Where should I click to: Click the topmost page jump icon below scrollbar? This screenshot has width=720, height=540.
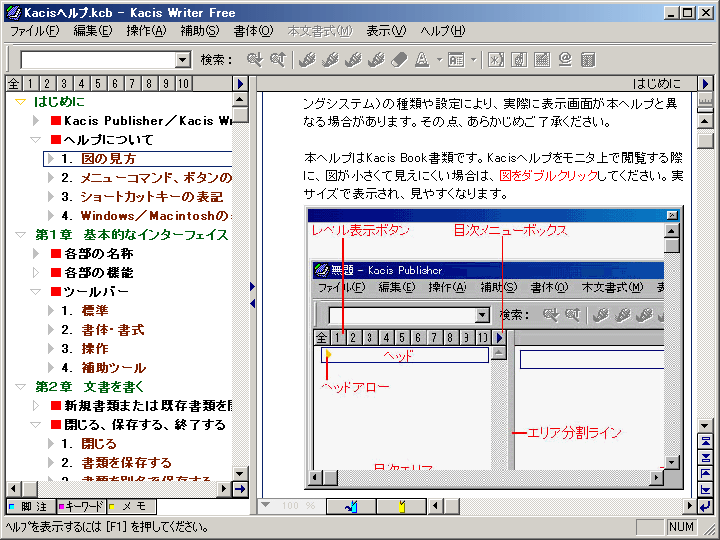(x=705, y=442)
